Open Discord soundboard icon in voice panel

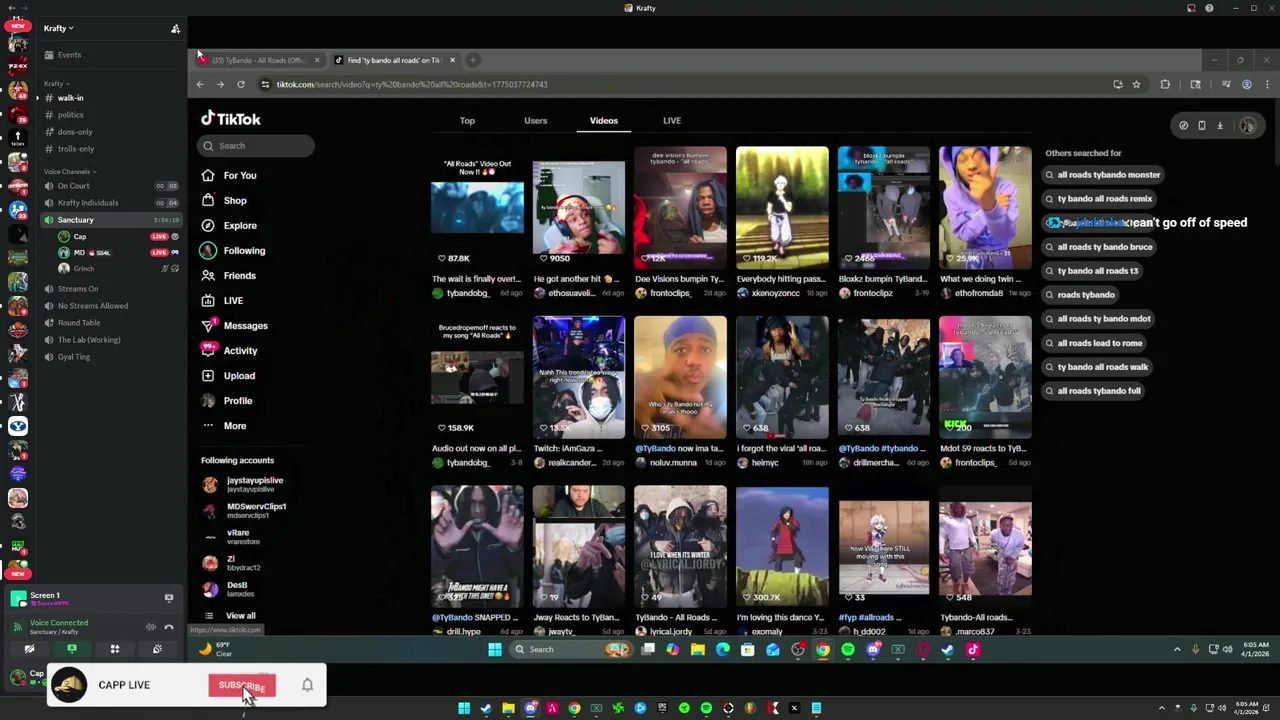(x=157, y=649)
